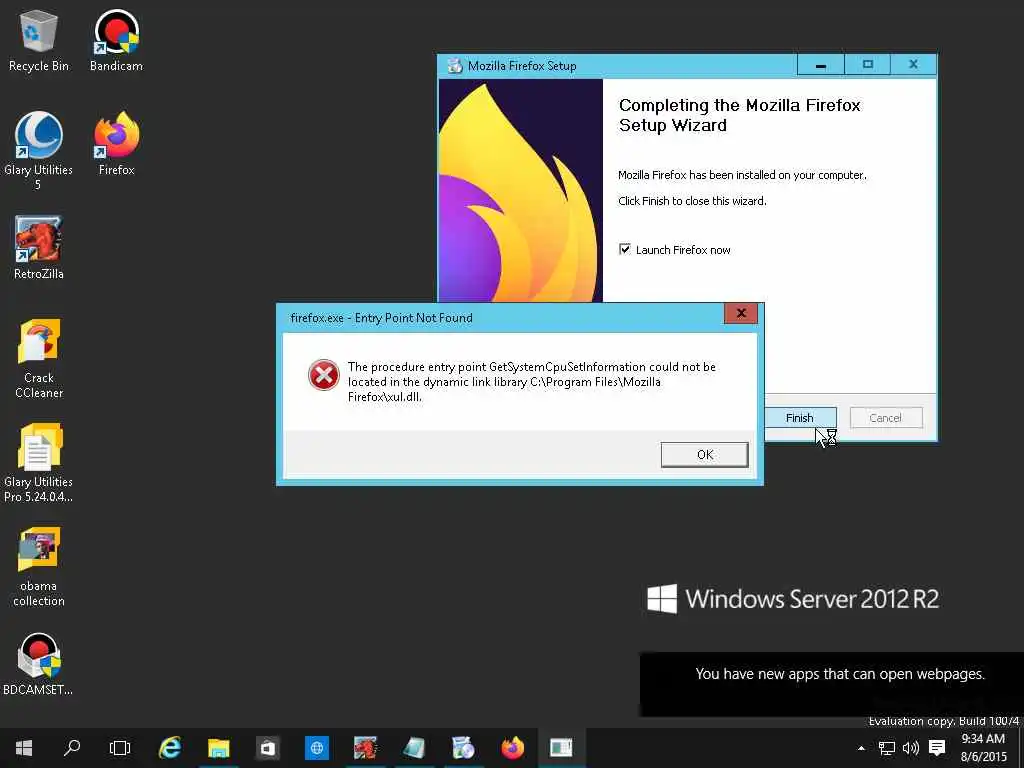This screenshot has height=768, width=1024.
Task: Maximize the Mozilla Firefox Setup window
Action: [868, 65]
